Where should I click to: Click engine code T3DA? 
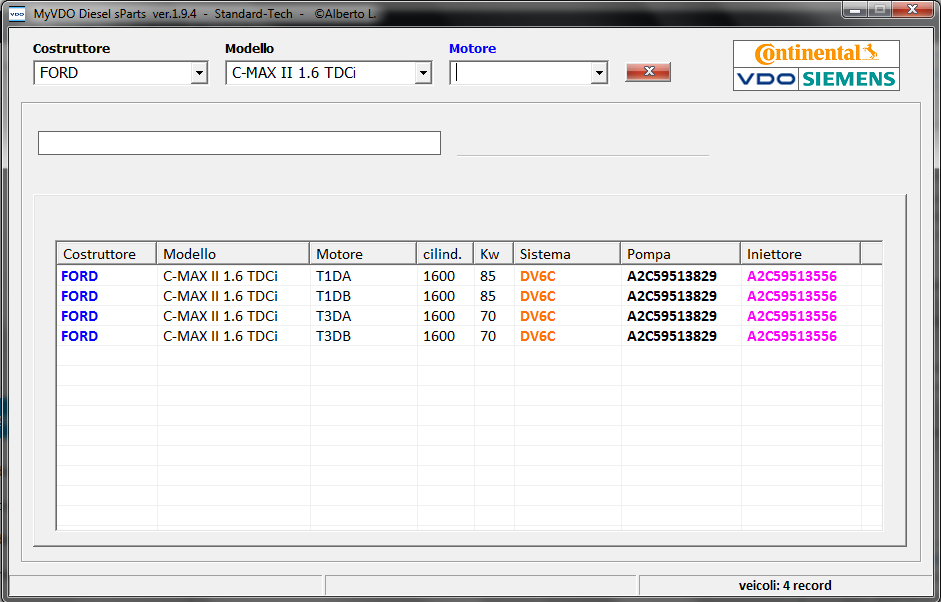[333, 316]
